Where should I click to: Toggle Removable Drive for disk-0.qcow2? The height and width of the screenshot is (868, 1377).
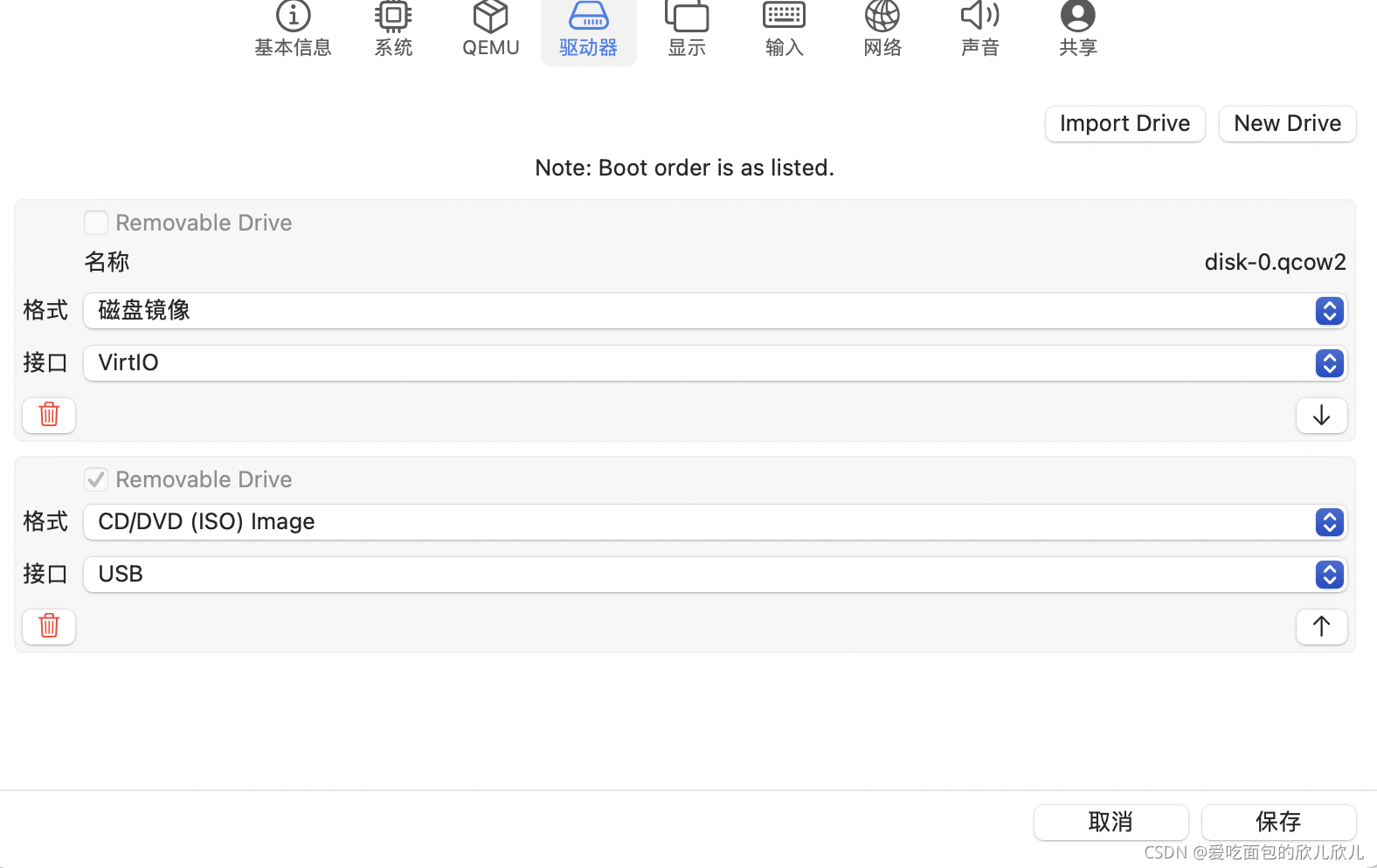[x=96, y=223]
